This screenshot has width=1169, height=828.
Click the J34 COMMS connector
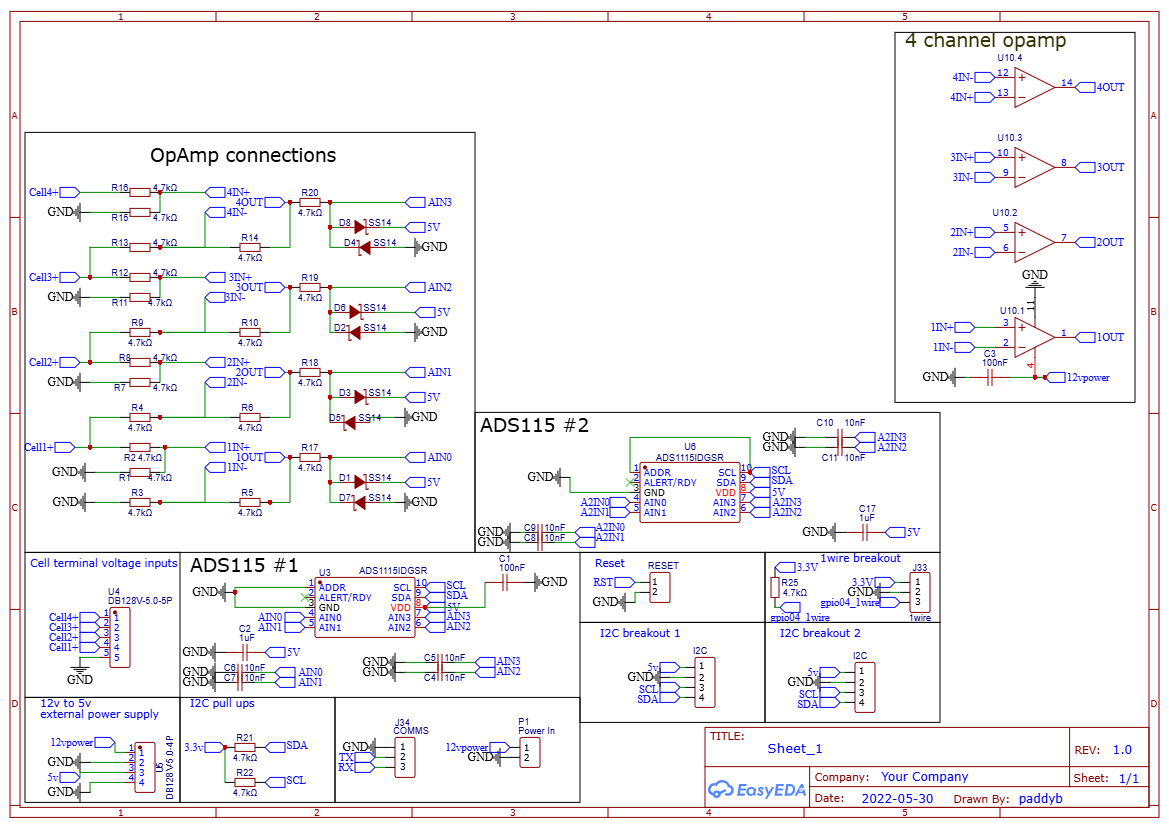tap(403, 756)
